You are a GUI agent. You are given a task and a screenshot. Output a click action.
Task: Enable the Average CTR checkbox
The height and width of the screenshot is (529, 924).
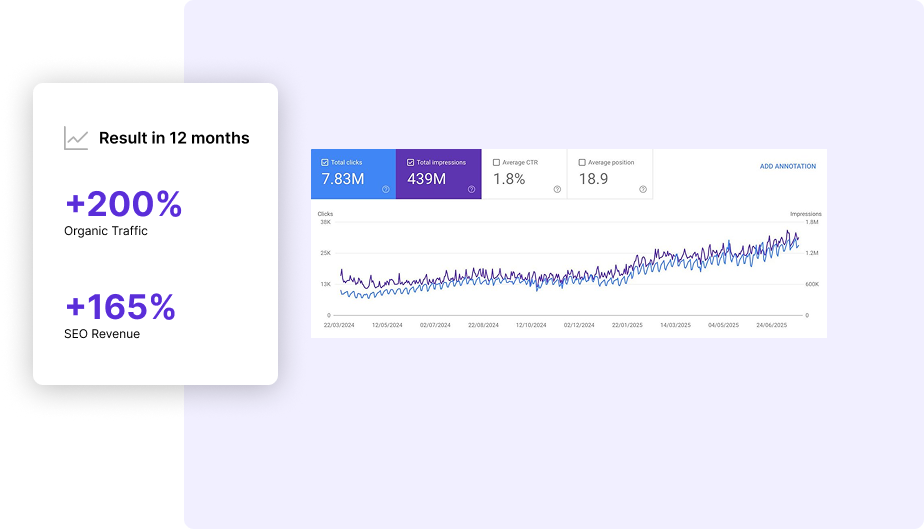(497, 162)
